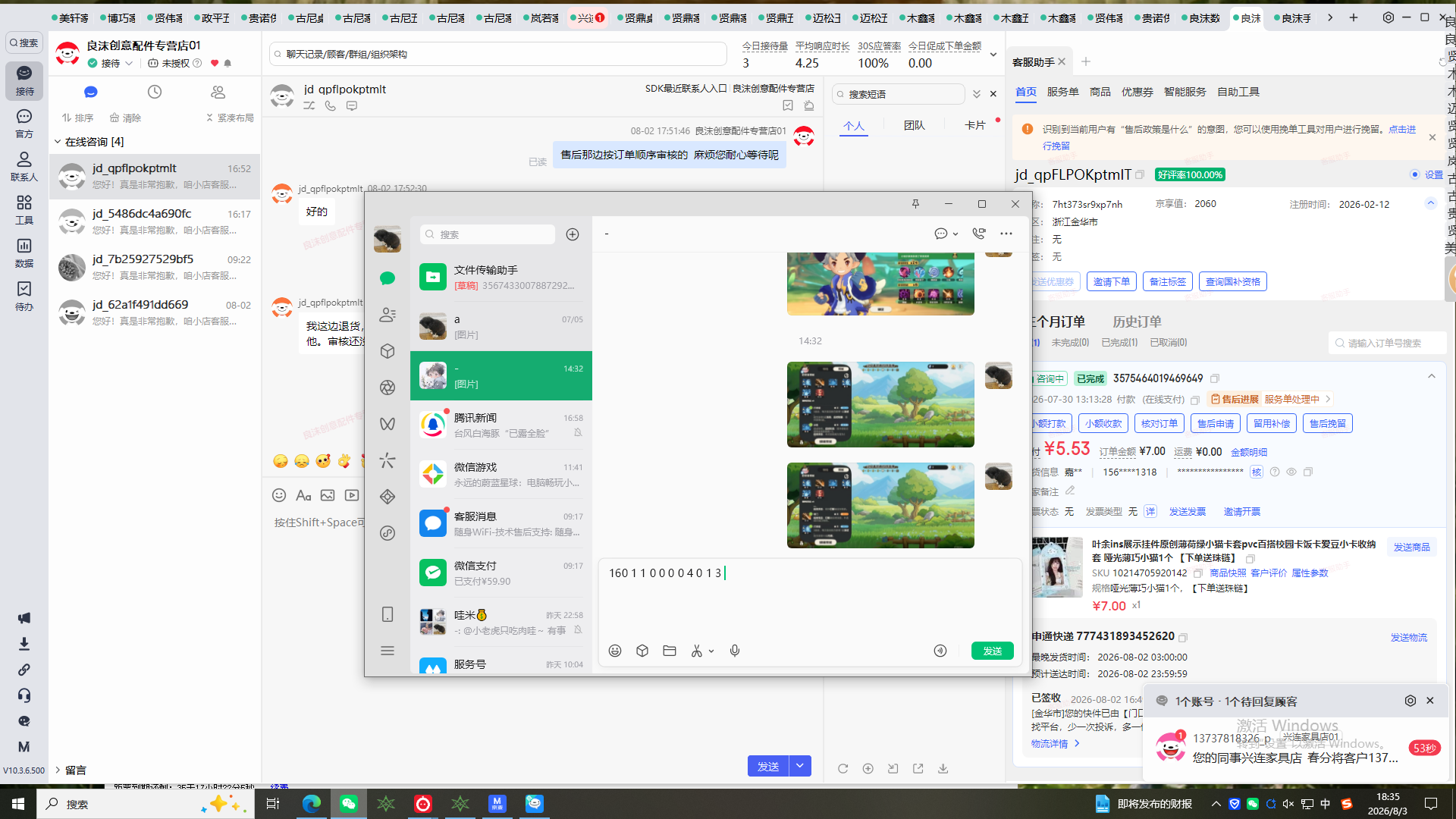
Task: Open the WeChat hamburger menu icon
Action: pyautogui.click(x=388, y=651)
